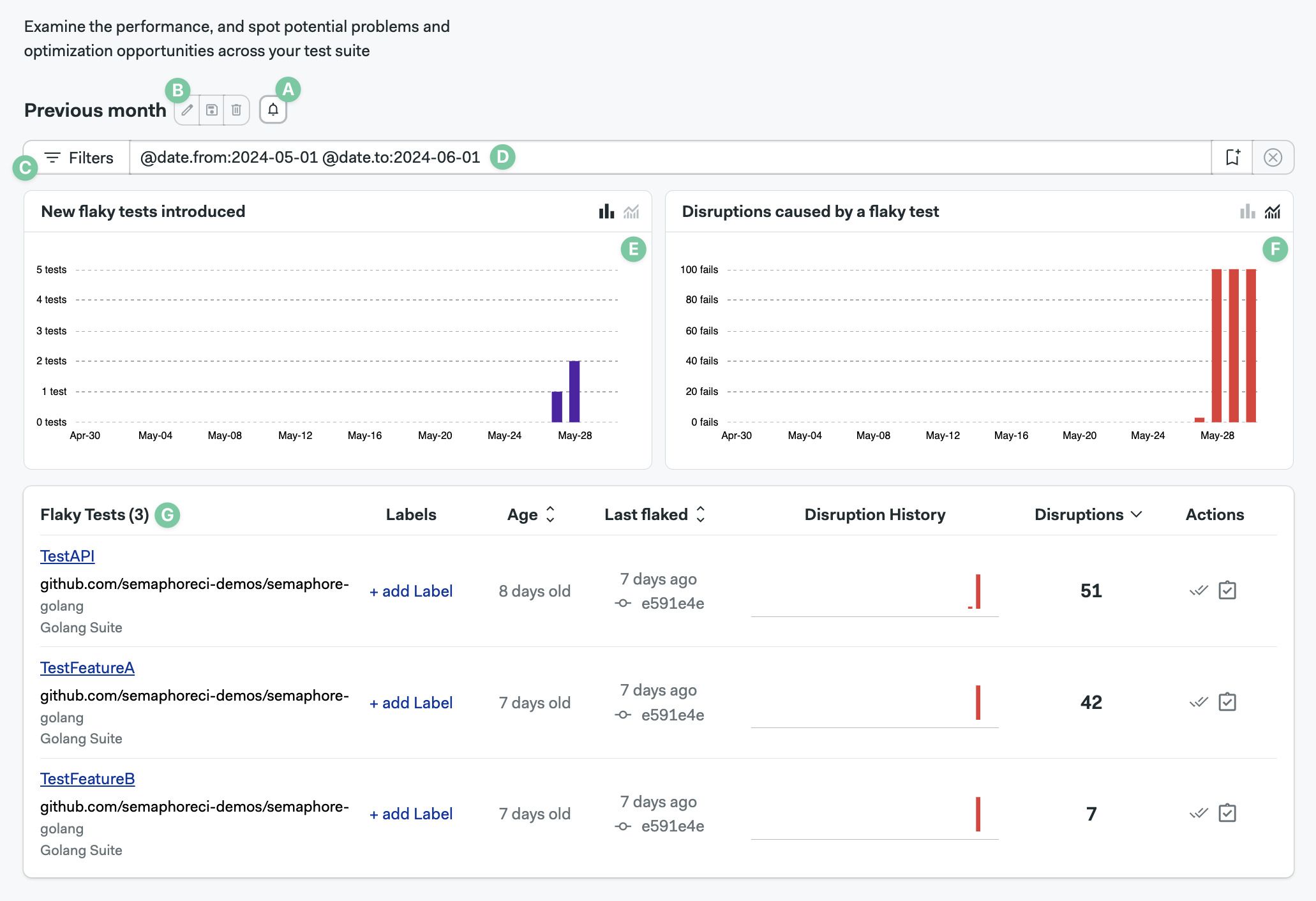Add a label to TestFeatureA
Screen dimensions: 1316x901
(x=411, y=703)
